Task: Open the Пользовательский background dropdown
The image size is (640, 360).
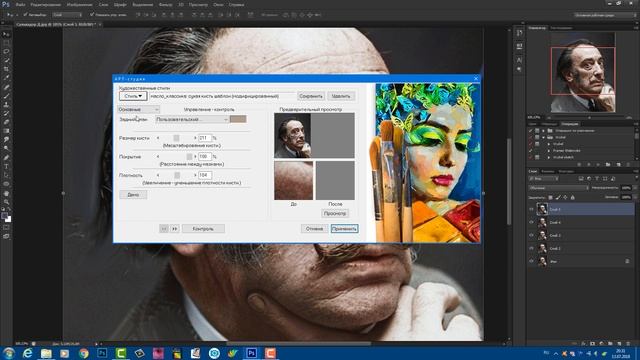Action: coord(191,119)
